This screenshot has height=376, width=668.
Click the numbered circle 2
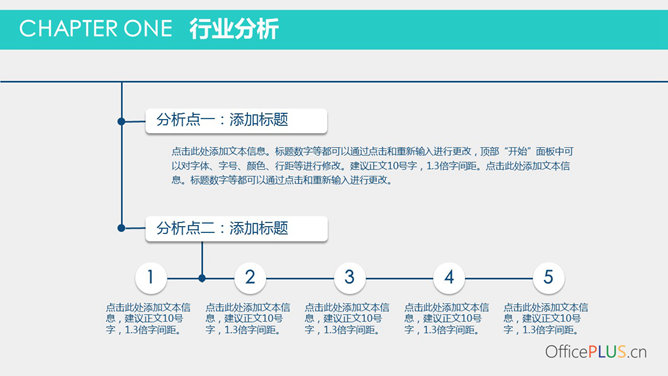pos(250,278)
